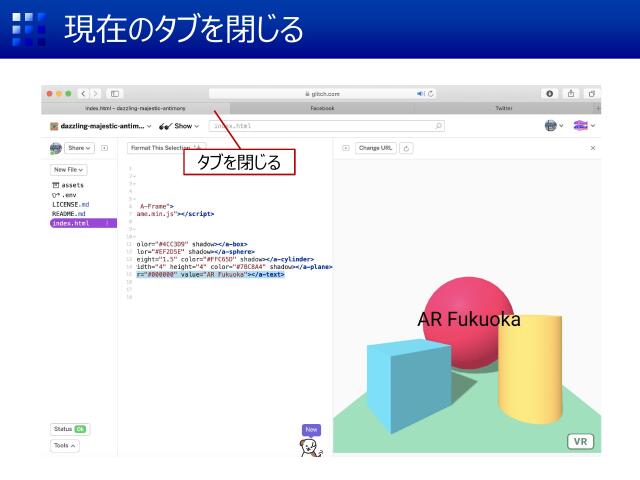Open README.md in the file list
This screenshot has height=480, width=640.
pos(69,214)
